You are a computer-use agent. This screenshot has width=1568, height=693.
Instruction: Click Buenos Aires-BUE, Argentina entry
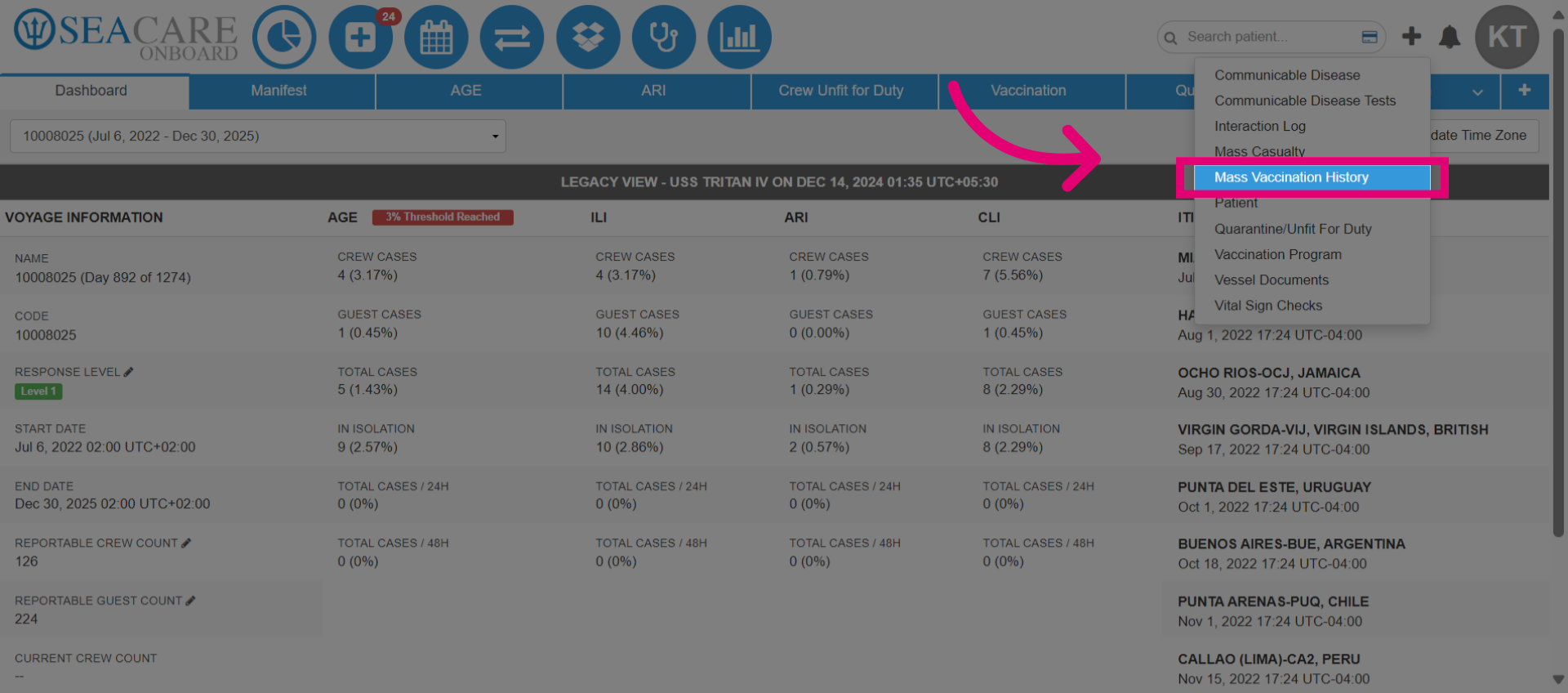pyautogui.click(x=1355, y=553)
